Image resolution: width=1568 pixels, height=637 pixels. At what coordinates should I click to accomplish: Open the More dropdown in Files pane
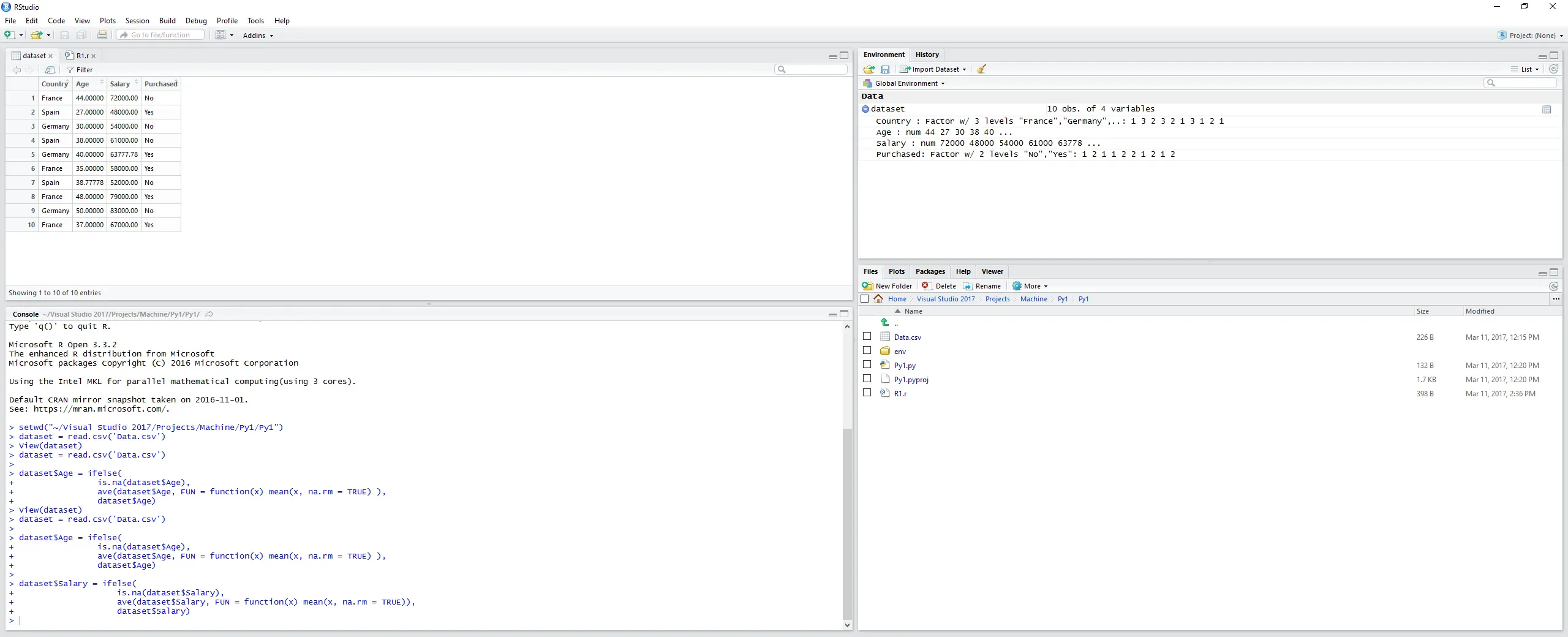(1030, 286)
